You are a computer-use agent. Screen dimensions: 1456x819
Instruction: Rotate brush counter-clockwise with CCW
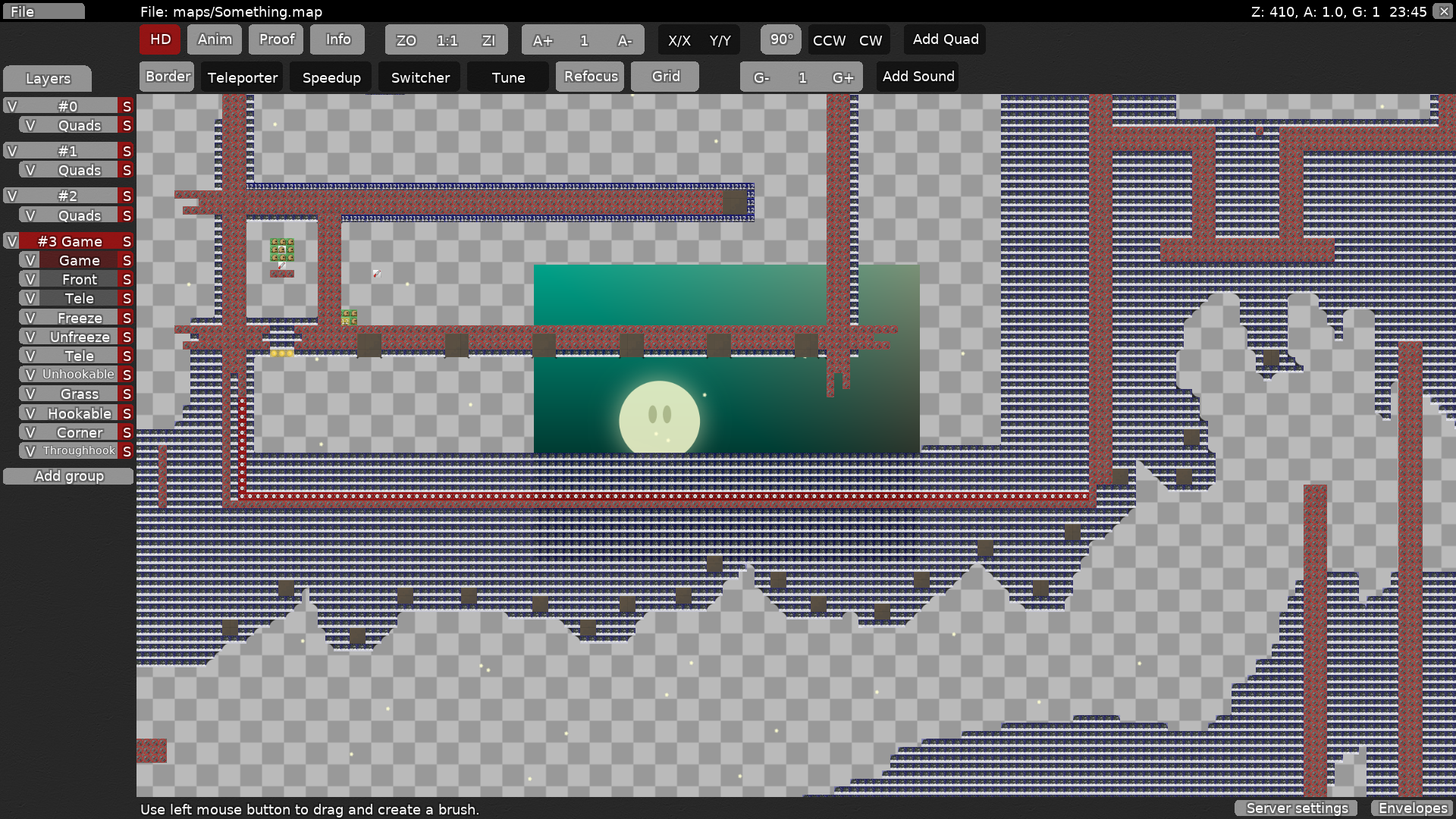coord(829,40)
